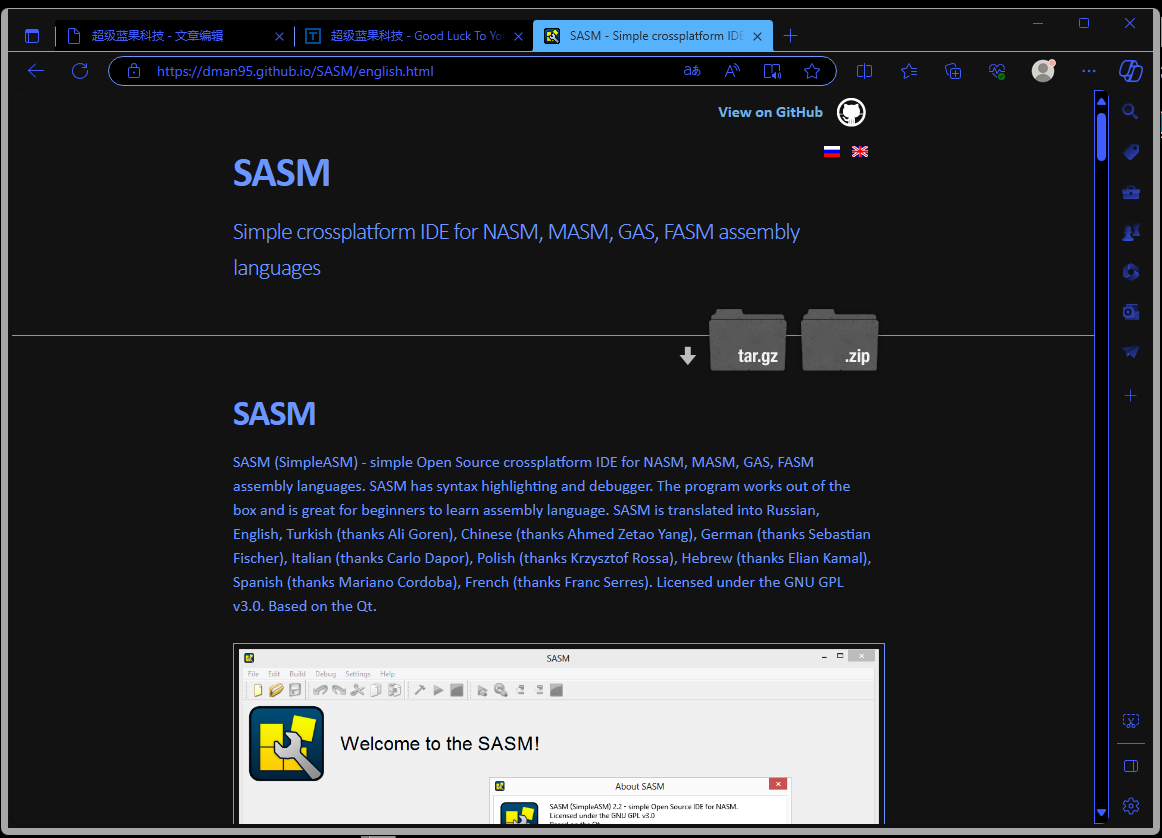Open sidebar search

tap(1130, 111)
